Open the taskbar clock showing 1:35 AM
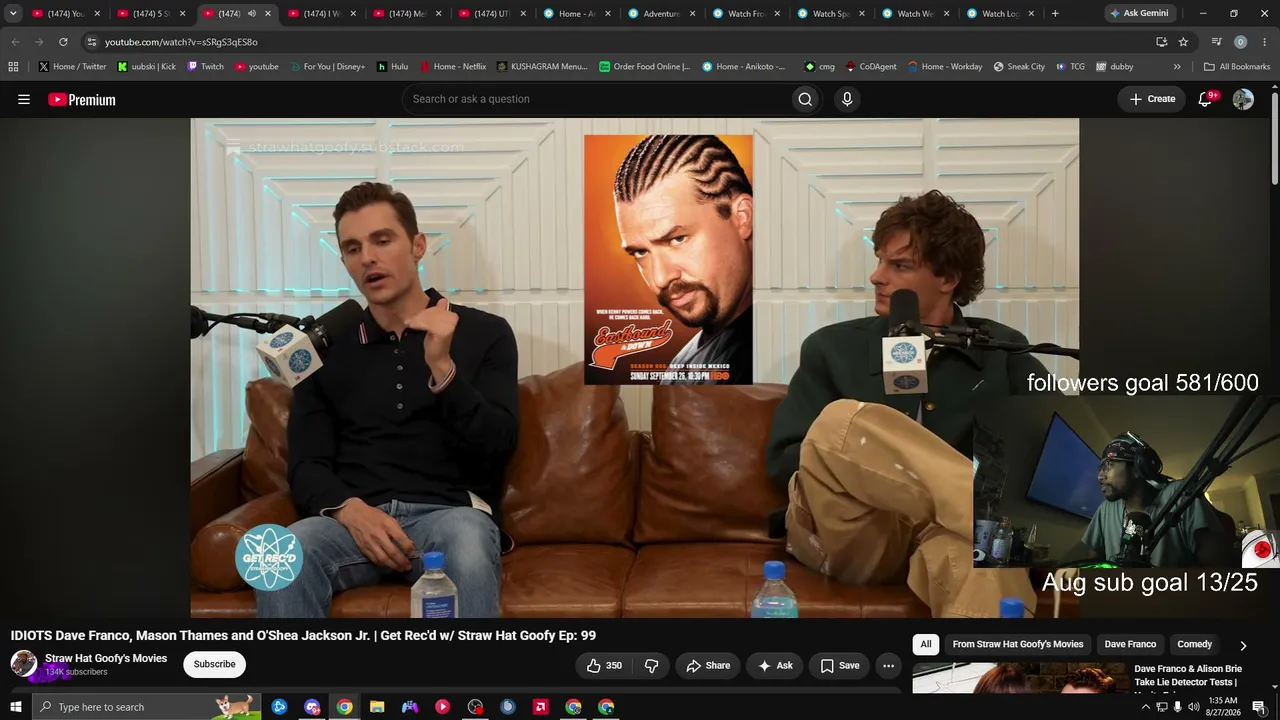Screen dimensions: 1280x720 [x=1224, y=707]
